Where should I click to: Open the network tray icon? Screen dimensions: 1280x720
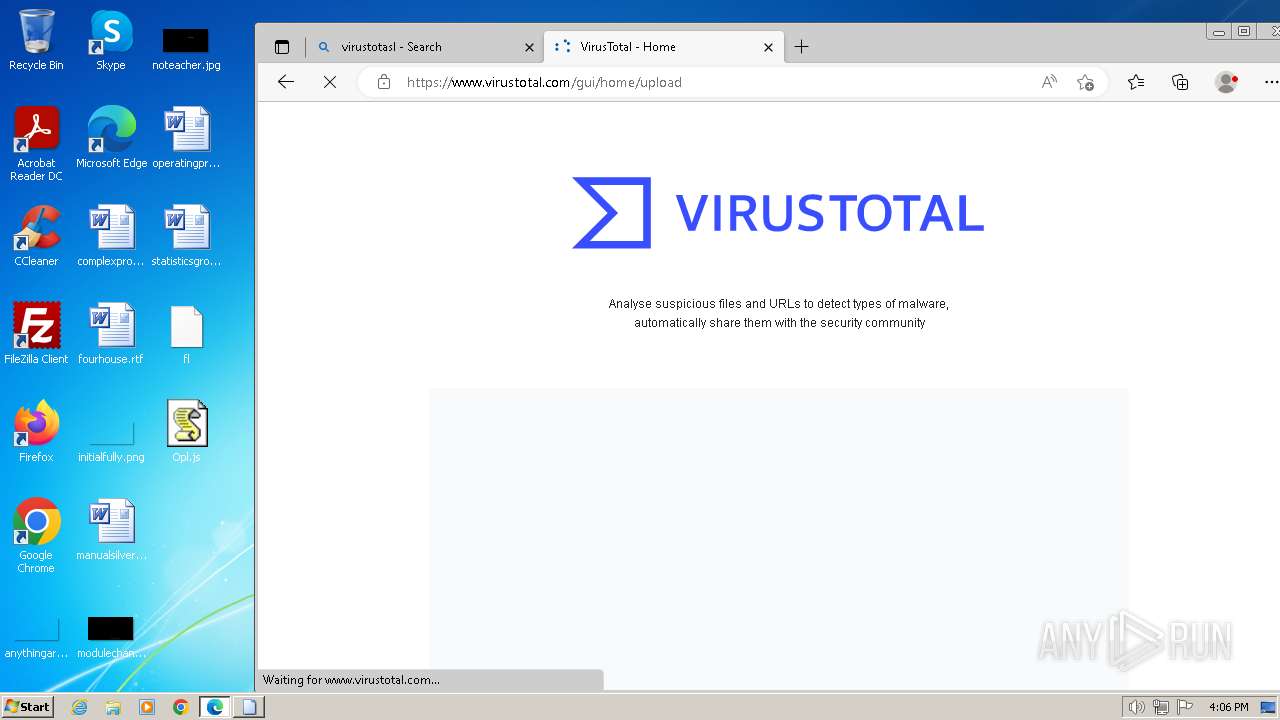[1161, 707]
